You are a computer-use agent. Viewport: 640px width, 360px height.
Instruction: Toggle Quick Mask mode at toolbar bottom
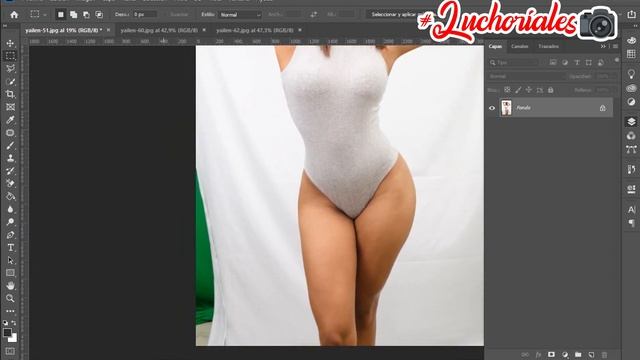point(10,351)
